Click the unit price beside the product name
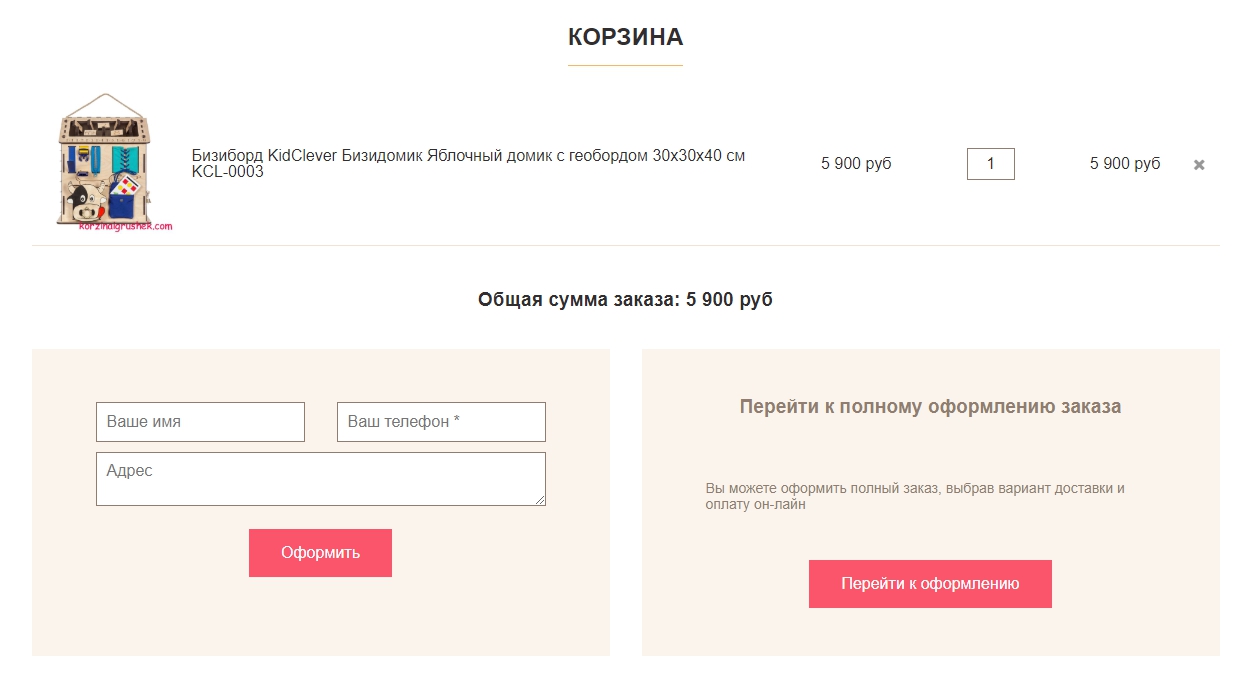This screenshot has height=683, width=1250. click(x=856, y=163)
